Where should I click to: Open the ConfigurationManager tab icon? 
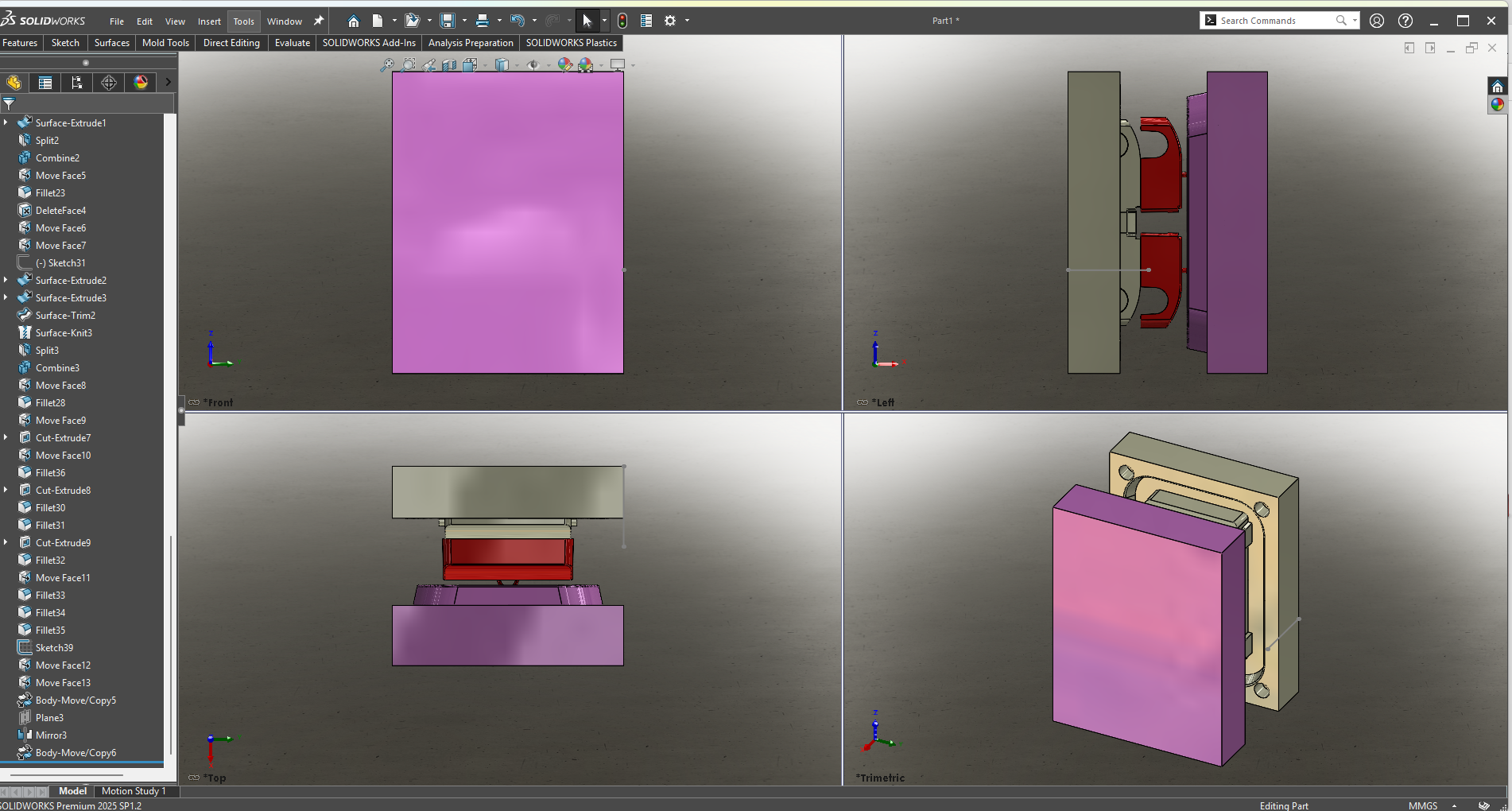pos(77,83)
